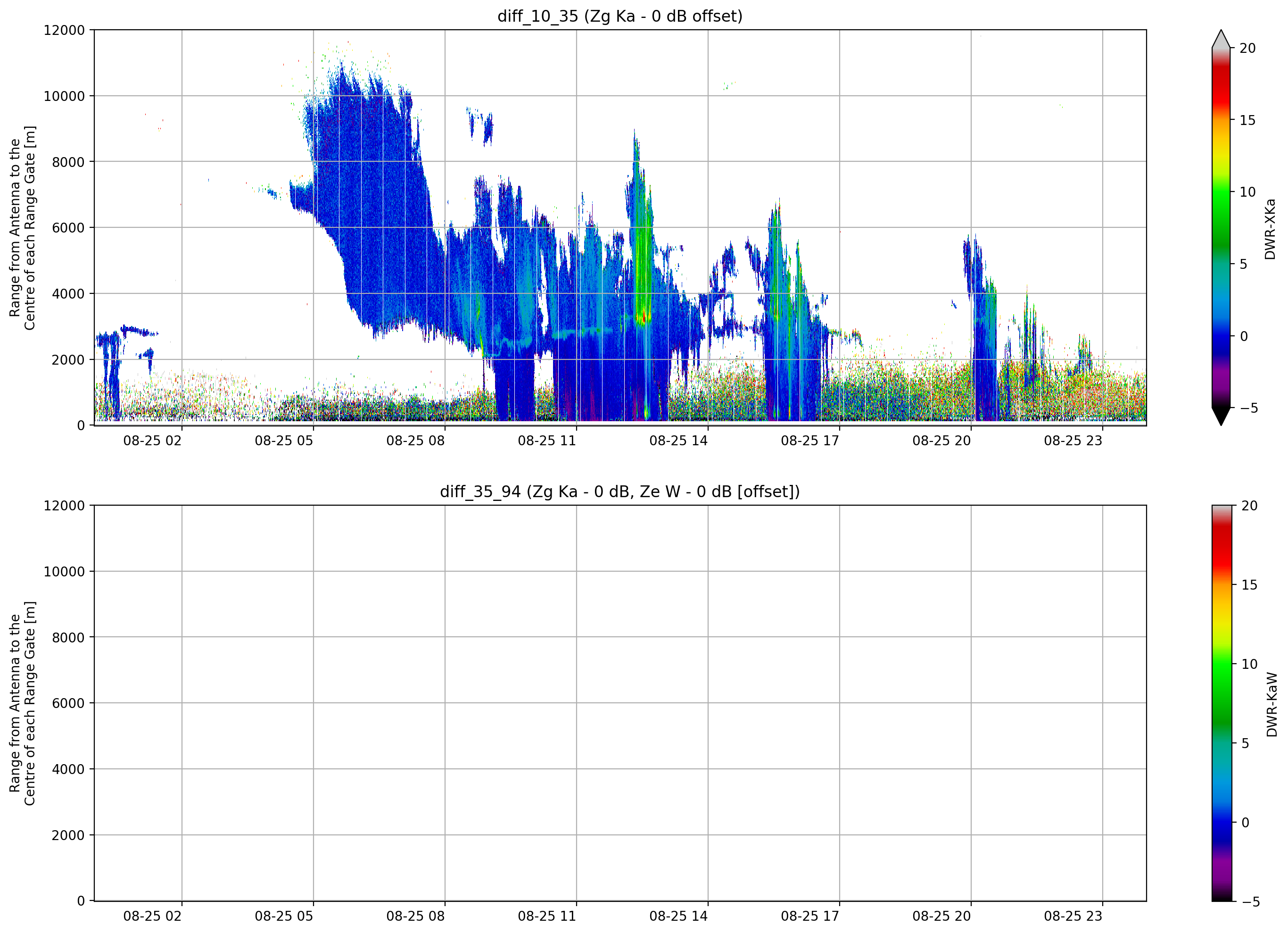
Task: Select the "DWR-KaW" colorbar label
Action: pyautogui.click(x=1271, y=705)
